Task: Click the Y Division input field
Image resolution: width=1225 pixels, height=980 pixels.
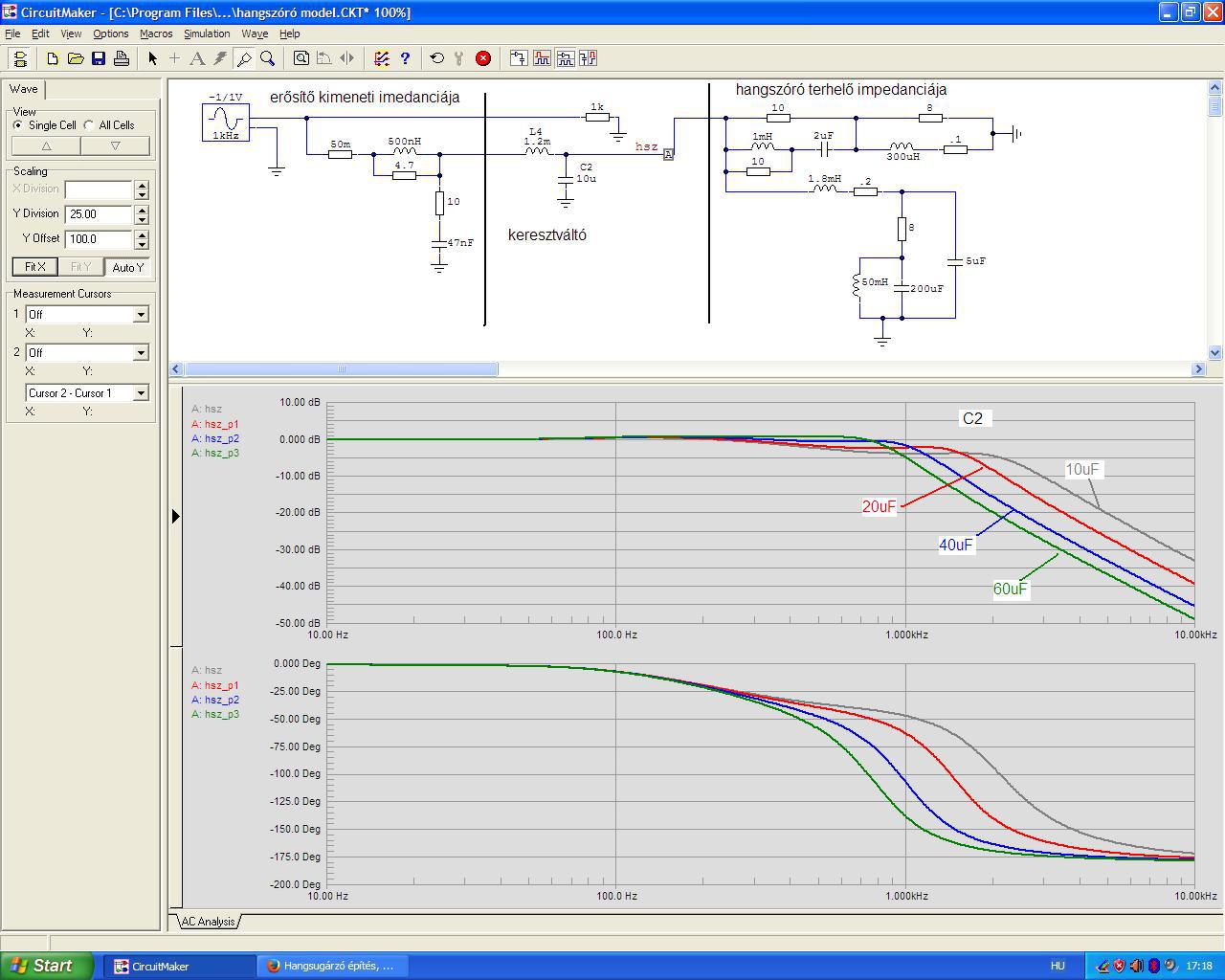Action: coord(99,214)
